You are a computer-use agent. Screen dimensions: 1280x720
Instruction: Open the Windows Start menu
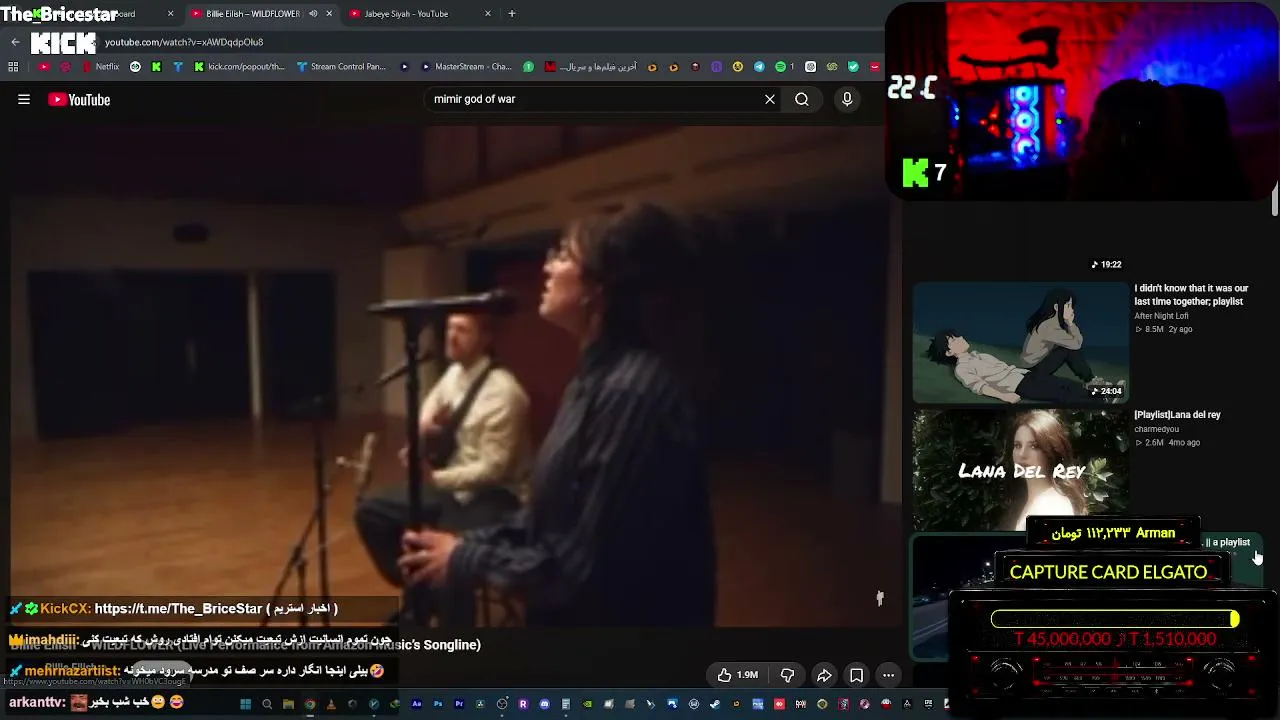[x=246, y=704]
